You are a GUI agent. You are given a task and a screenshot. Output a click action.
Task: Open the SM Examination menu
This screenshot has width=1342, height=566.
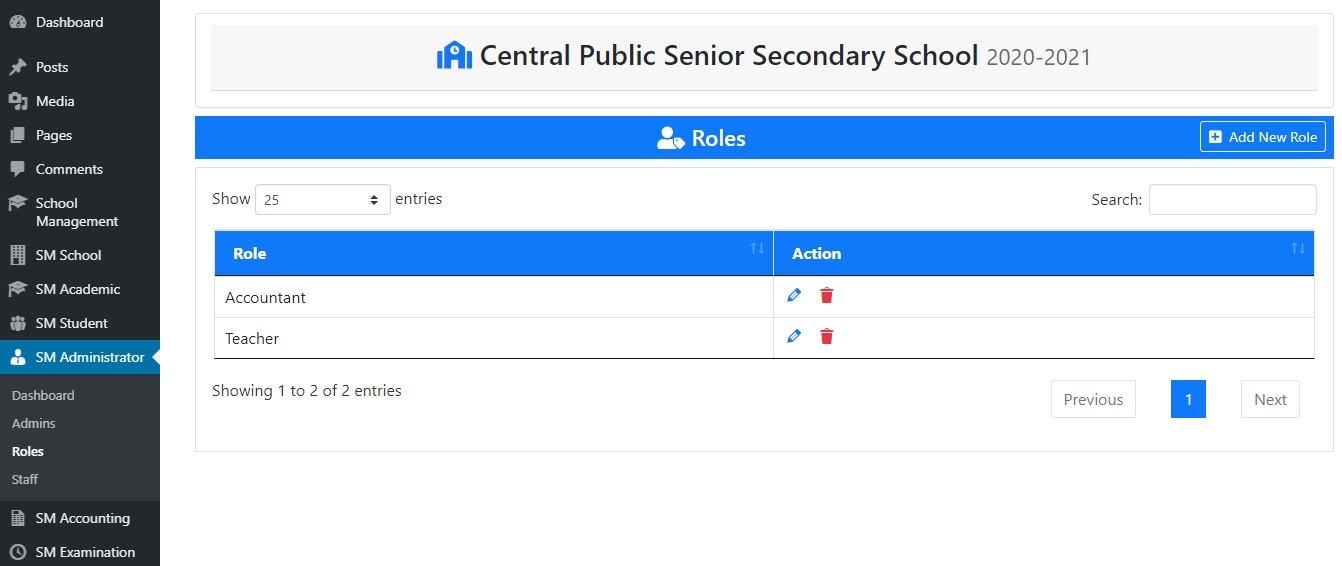tap(85, 552)
